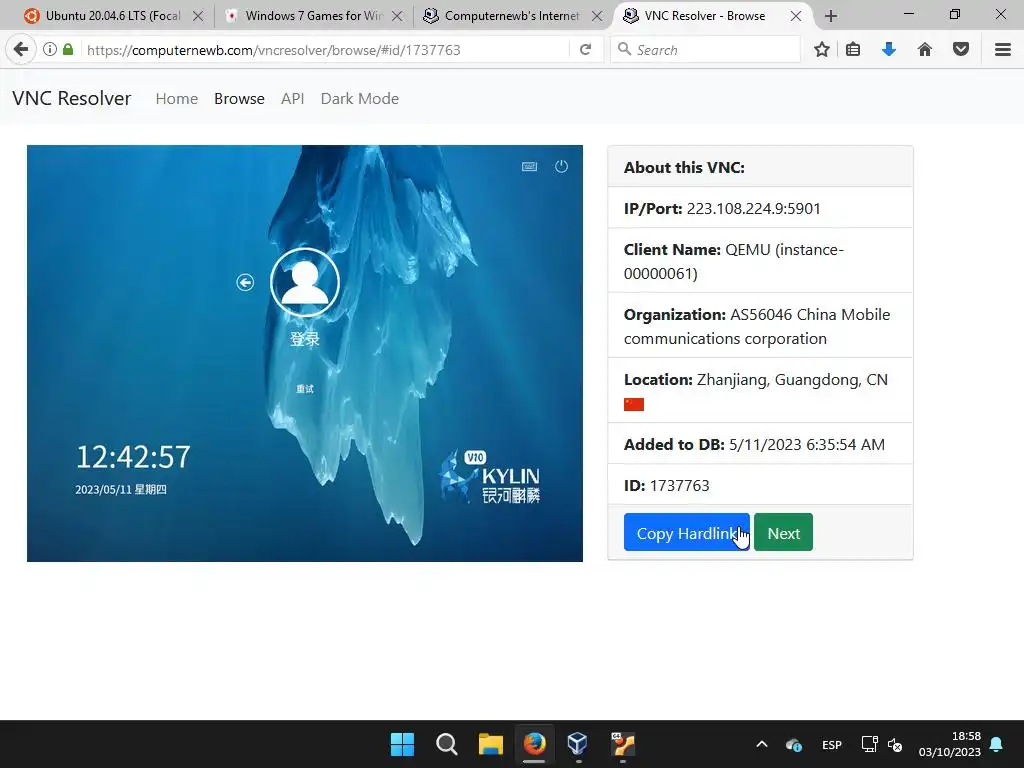
Task: Open site information icon in address bar
Action: [50, 50]
